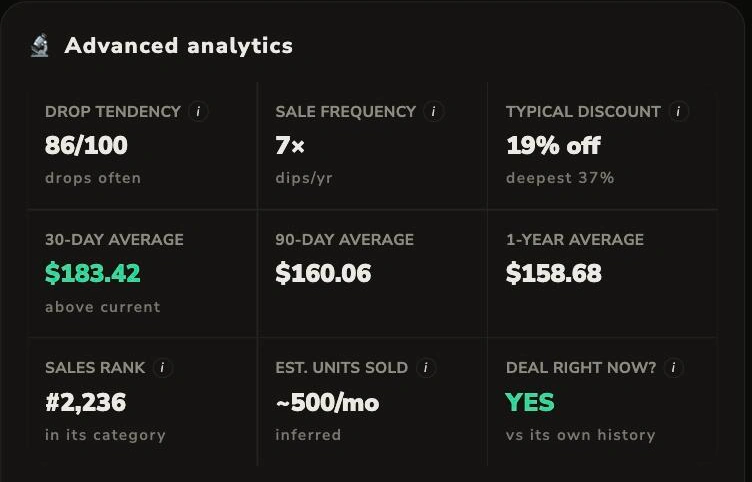Select the #2,236 sales rank value
The image size is (752, 482).
click(x=85, y=402)
